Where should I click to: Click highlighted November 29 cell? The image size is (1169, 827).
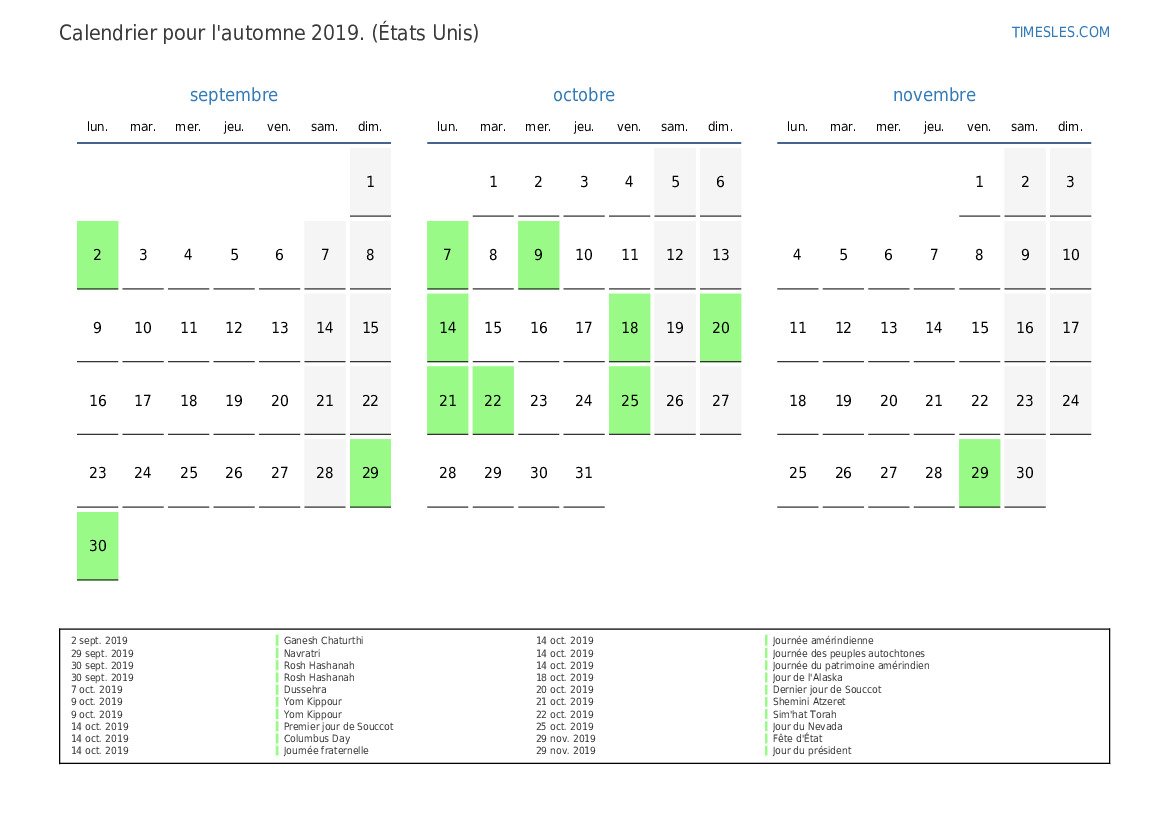[x=980, y=473]
